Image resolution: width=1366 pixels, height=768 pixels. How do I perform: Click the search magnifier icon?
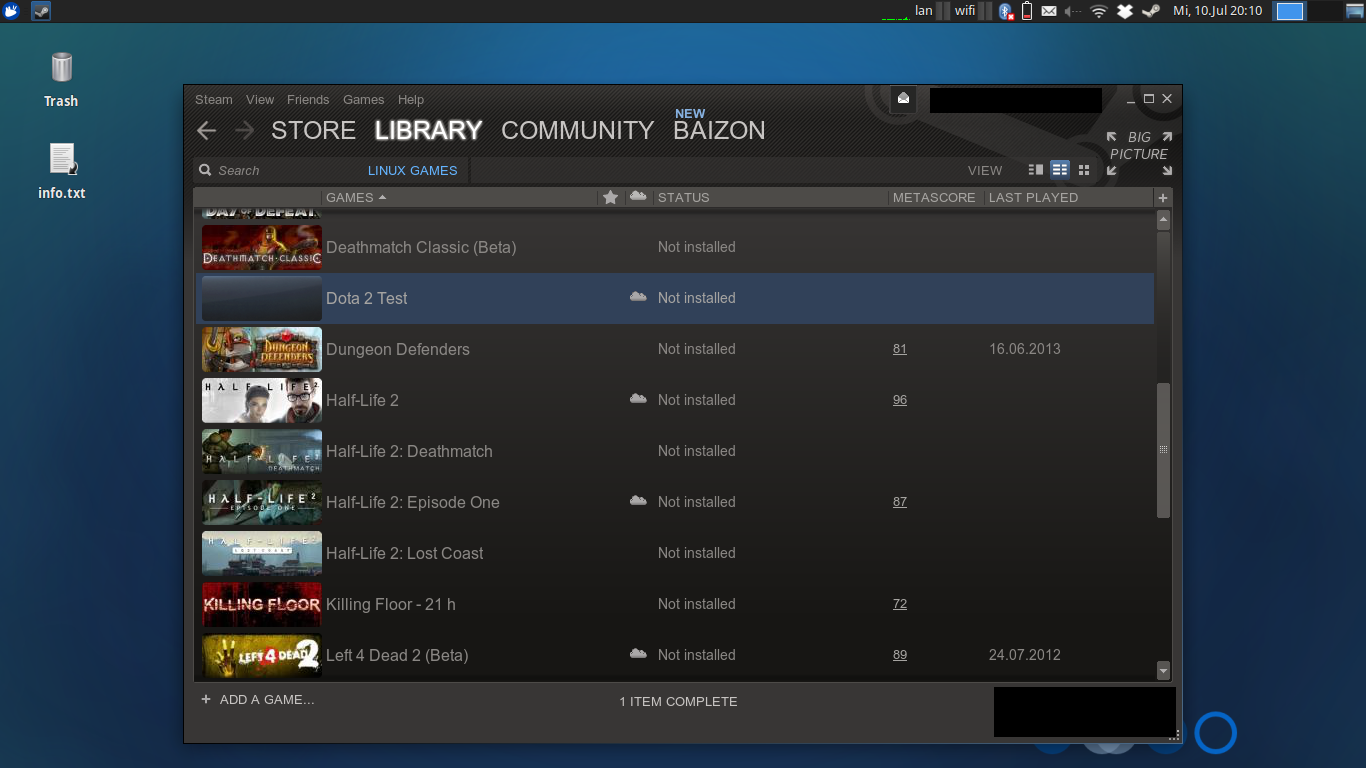(205, 170)
